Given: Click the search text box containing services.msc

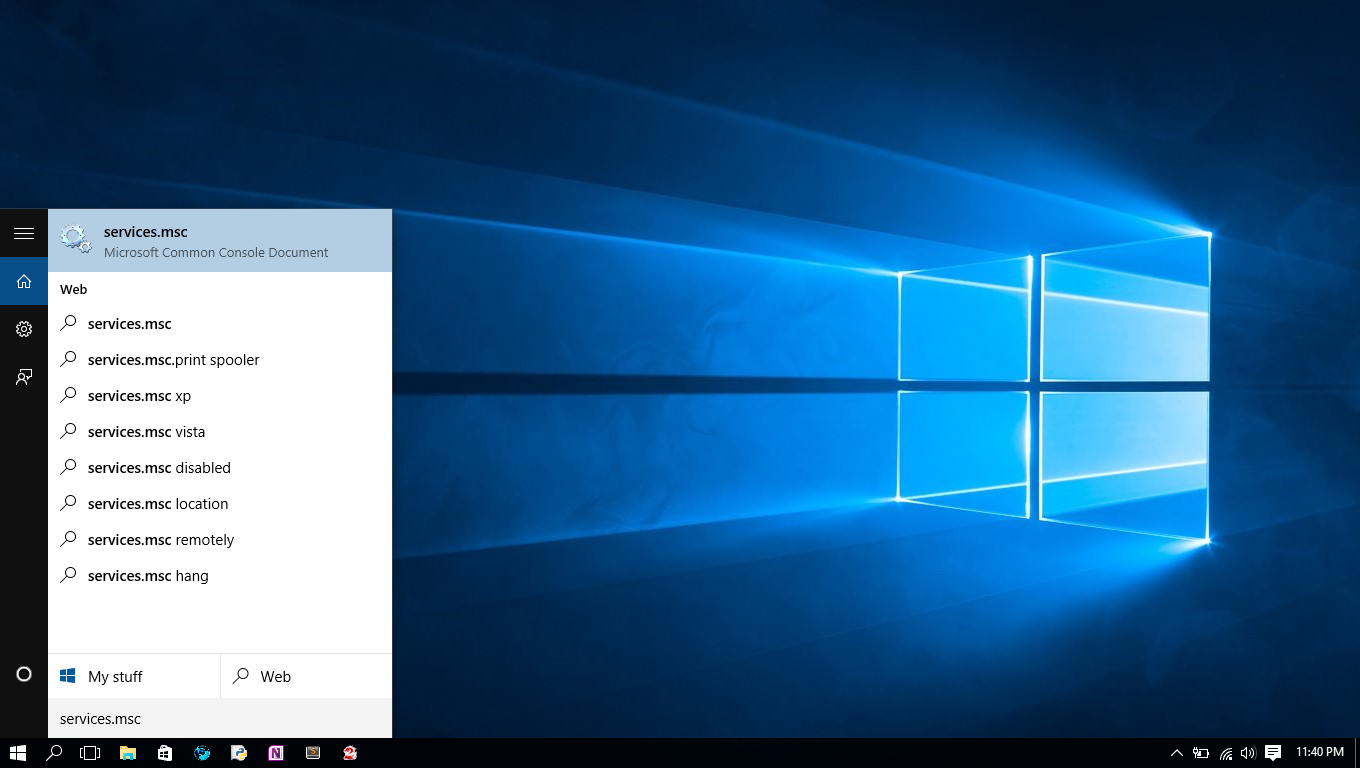Looking at the screenshot, I should click(x=220, y=719).
